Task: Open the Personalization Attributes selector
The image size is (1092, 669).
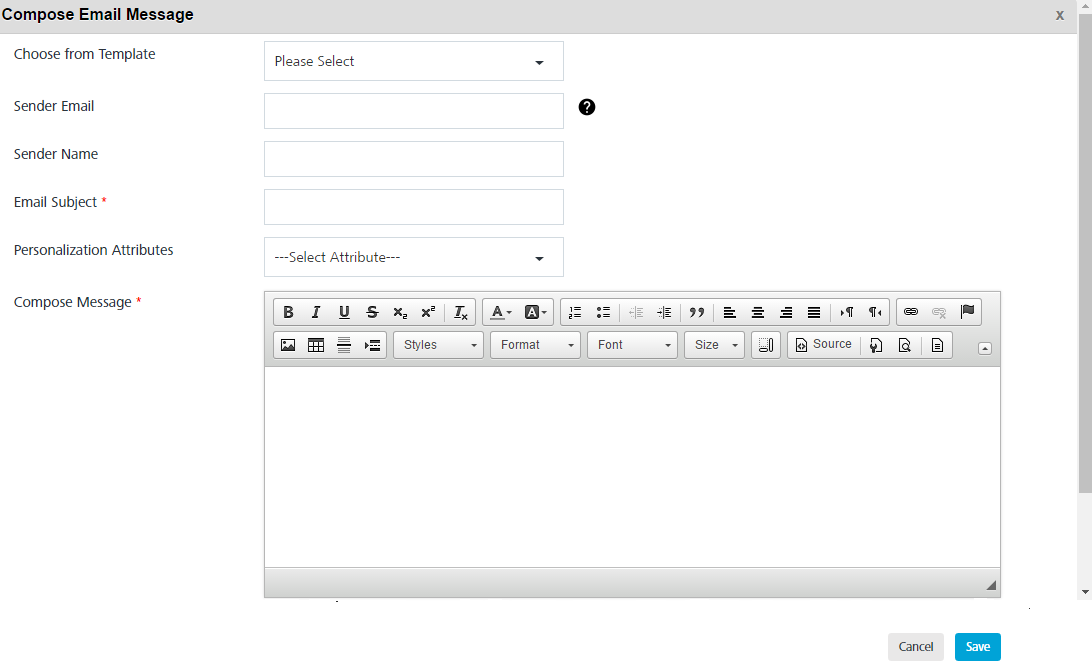Action: pyautogui.click(x=413, y=257)
